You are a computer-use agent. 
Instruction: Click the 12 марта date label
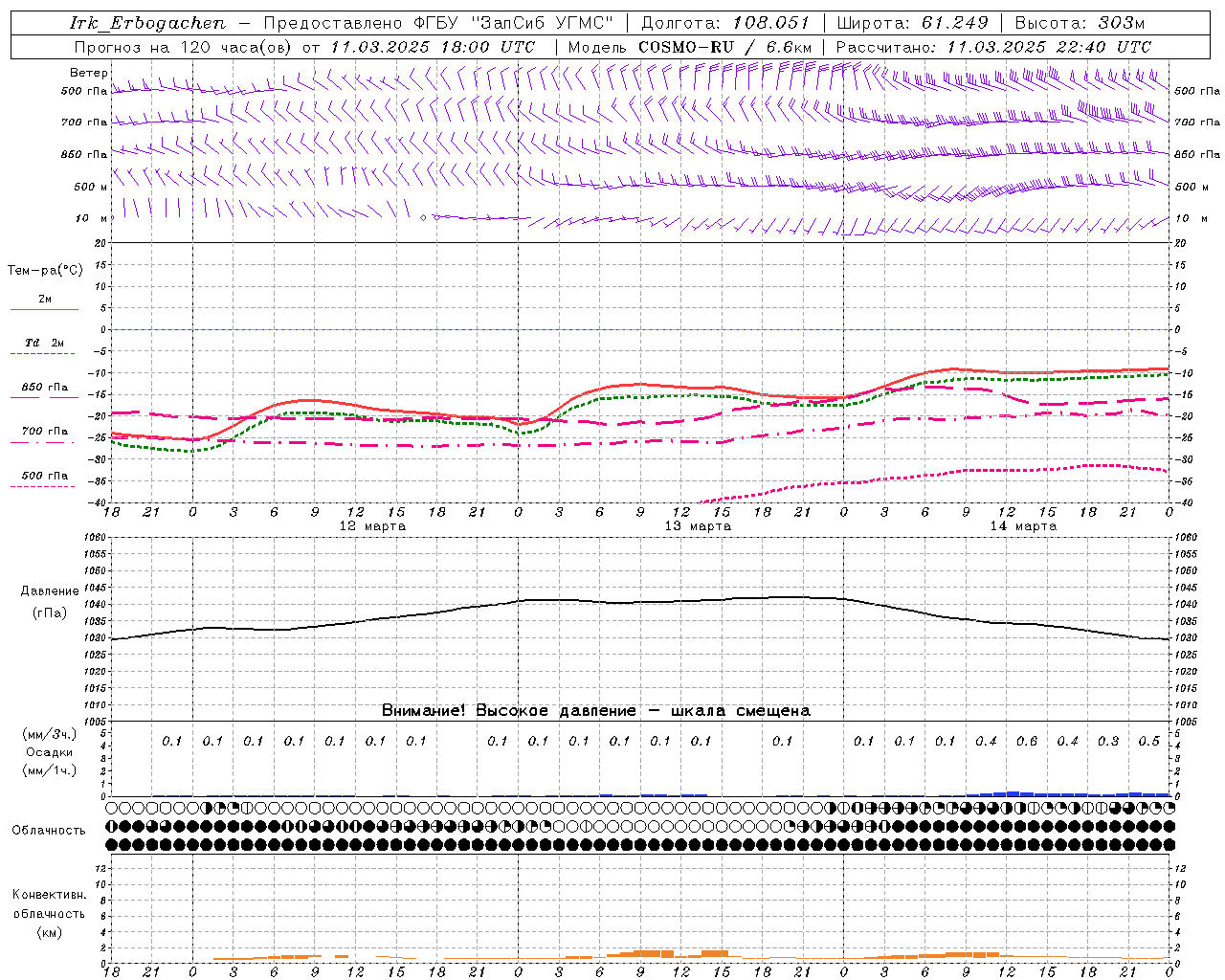(372, 526)
